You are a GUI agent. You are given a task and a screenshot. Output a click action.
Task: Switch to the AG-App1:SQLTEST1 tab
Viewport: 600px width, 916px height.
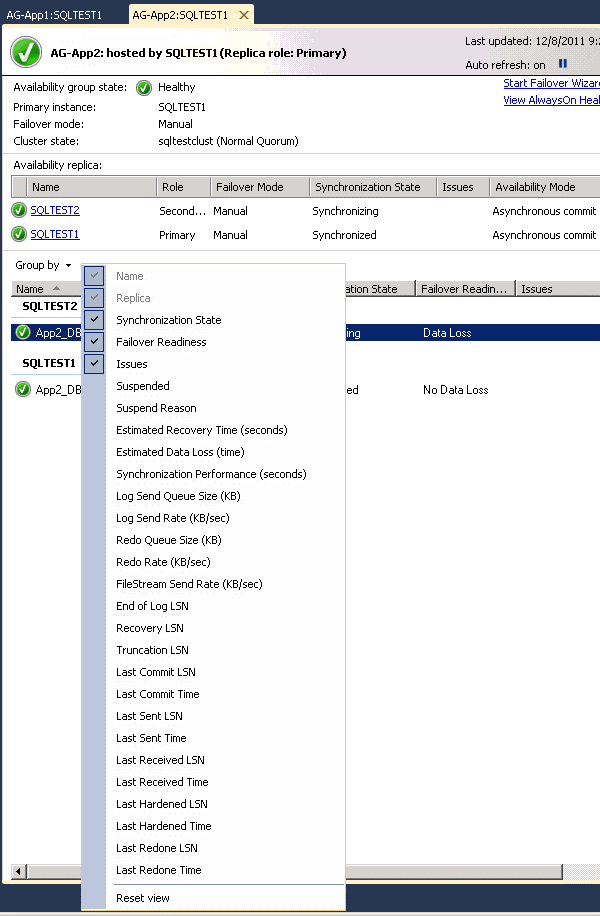54,15
